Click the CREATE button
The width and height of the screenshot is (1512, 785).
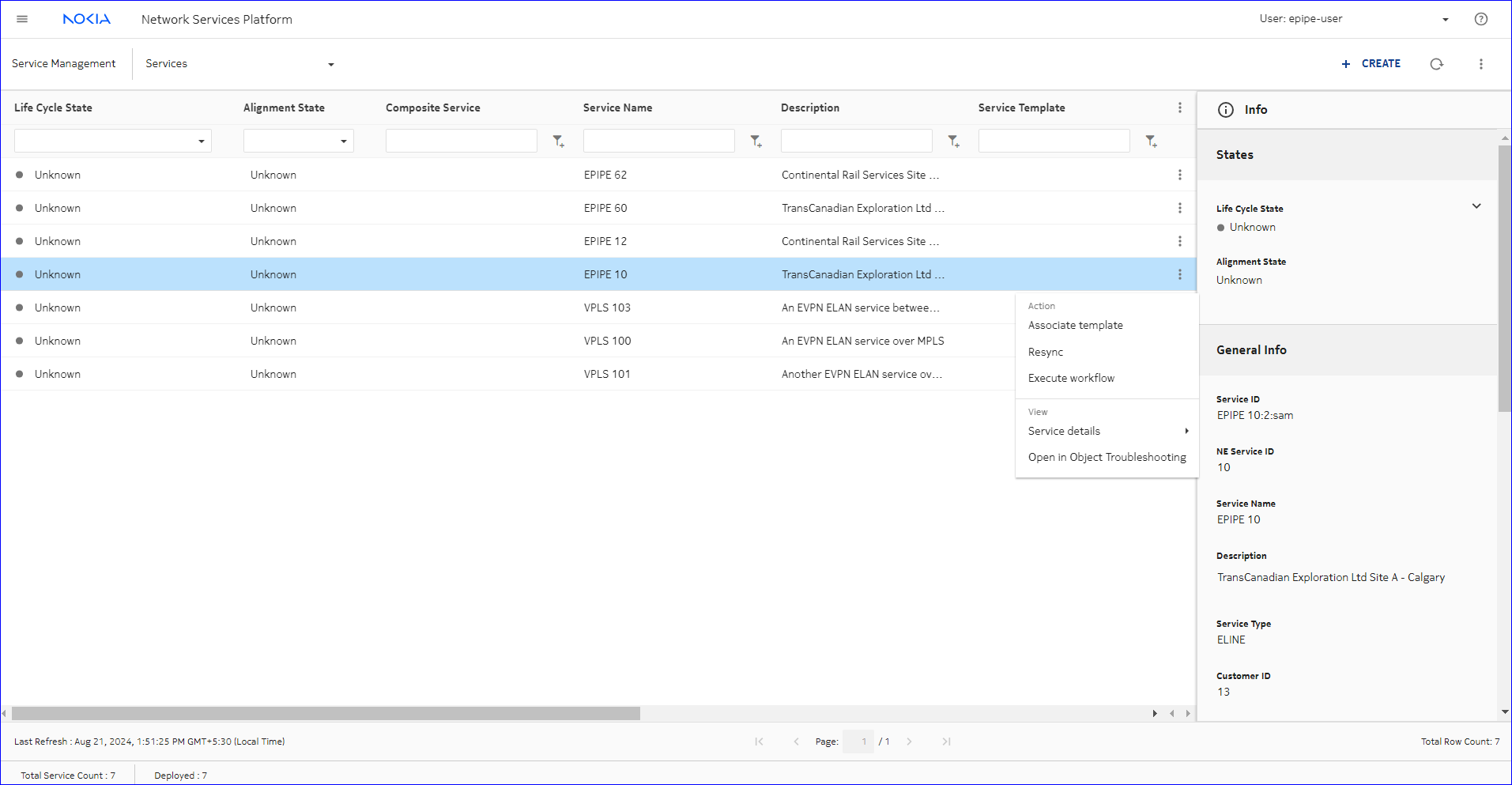(x=1371, y=63)
